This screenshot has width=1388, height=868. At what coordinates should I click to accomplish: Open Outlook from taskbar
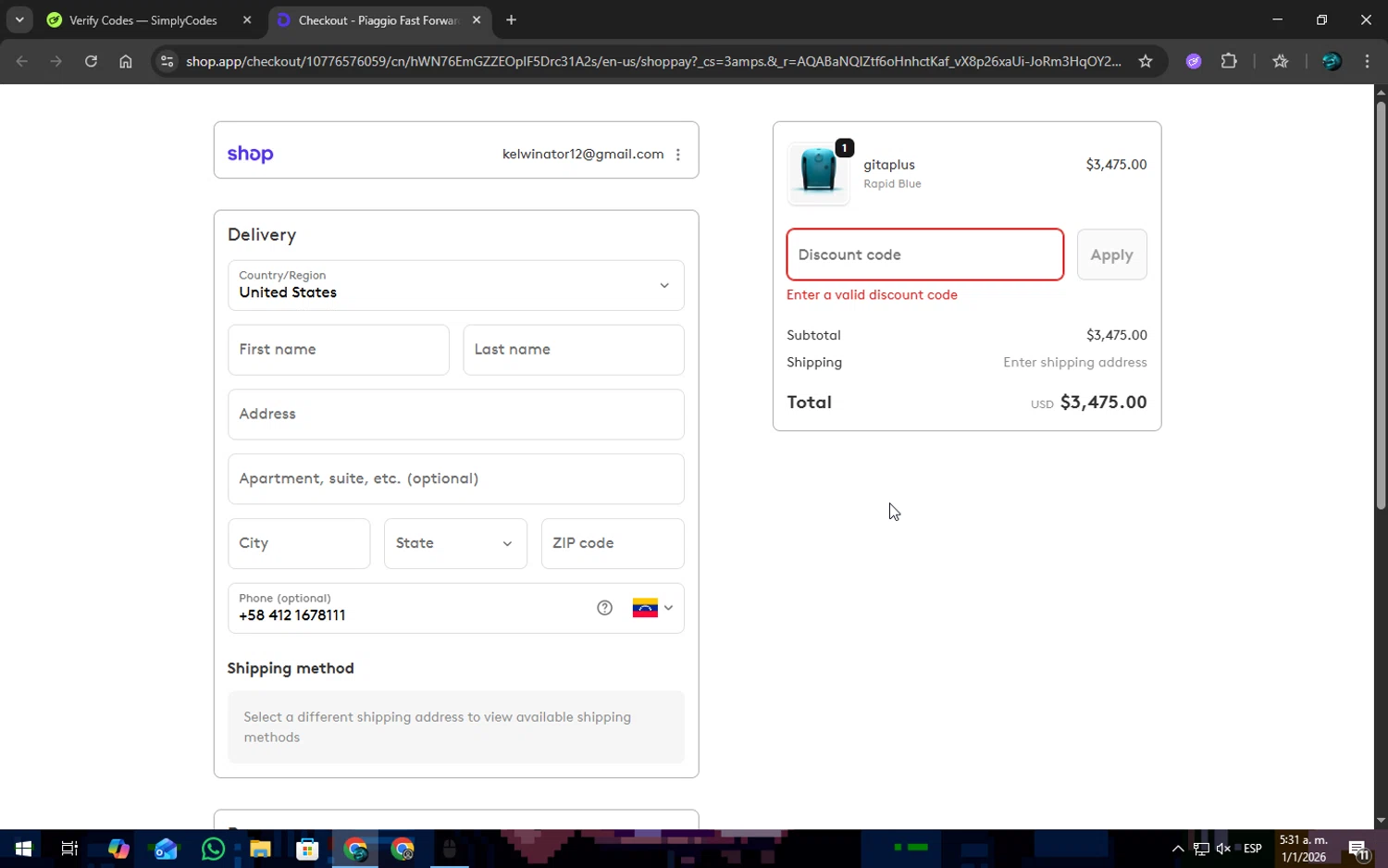166,849
